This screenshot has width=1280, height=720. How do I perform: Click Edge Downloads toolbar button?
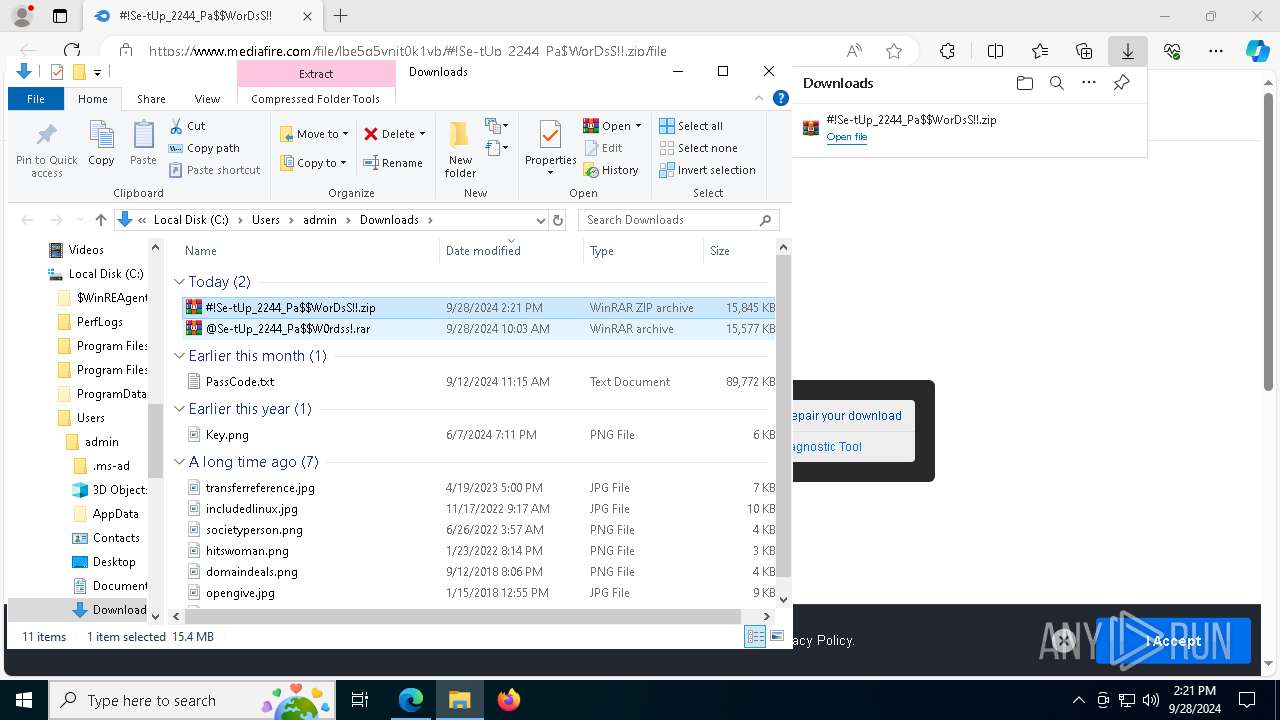[x=1127, y=51]
